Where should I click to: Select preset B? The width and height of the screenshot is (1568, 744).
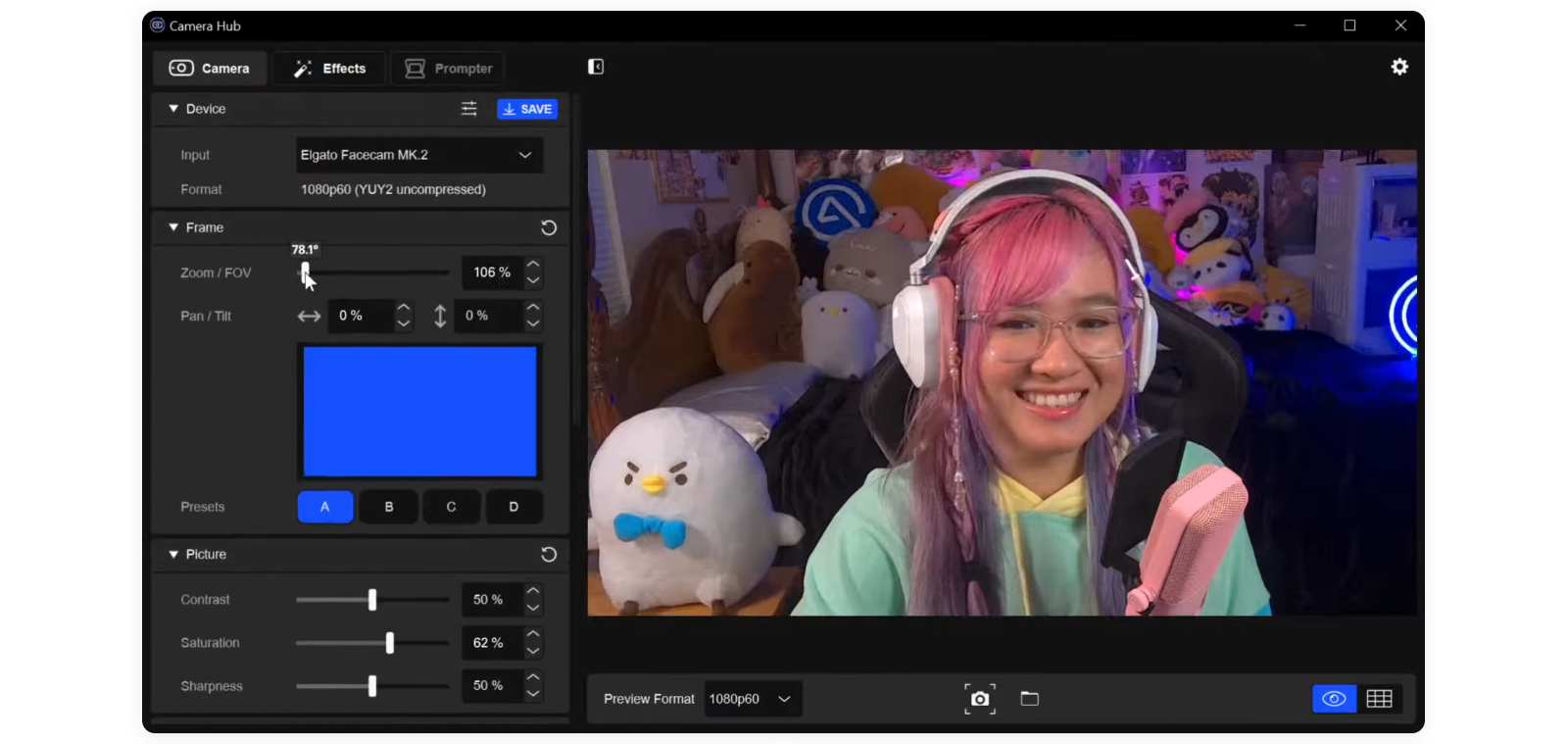[x=389, y=507]
